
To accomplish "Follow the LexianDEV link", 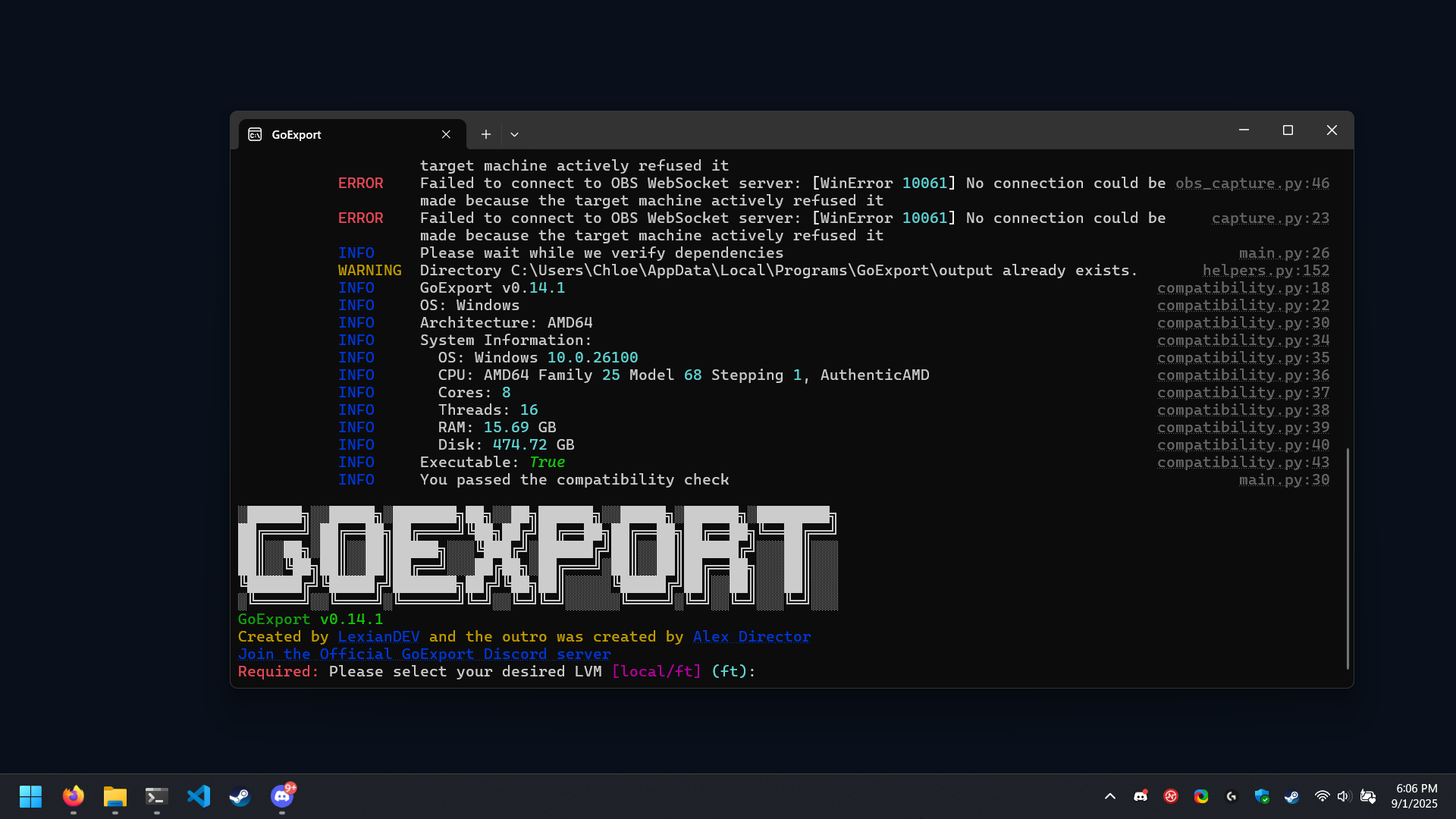I will (x=378, y=637).
